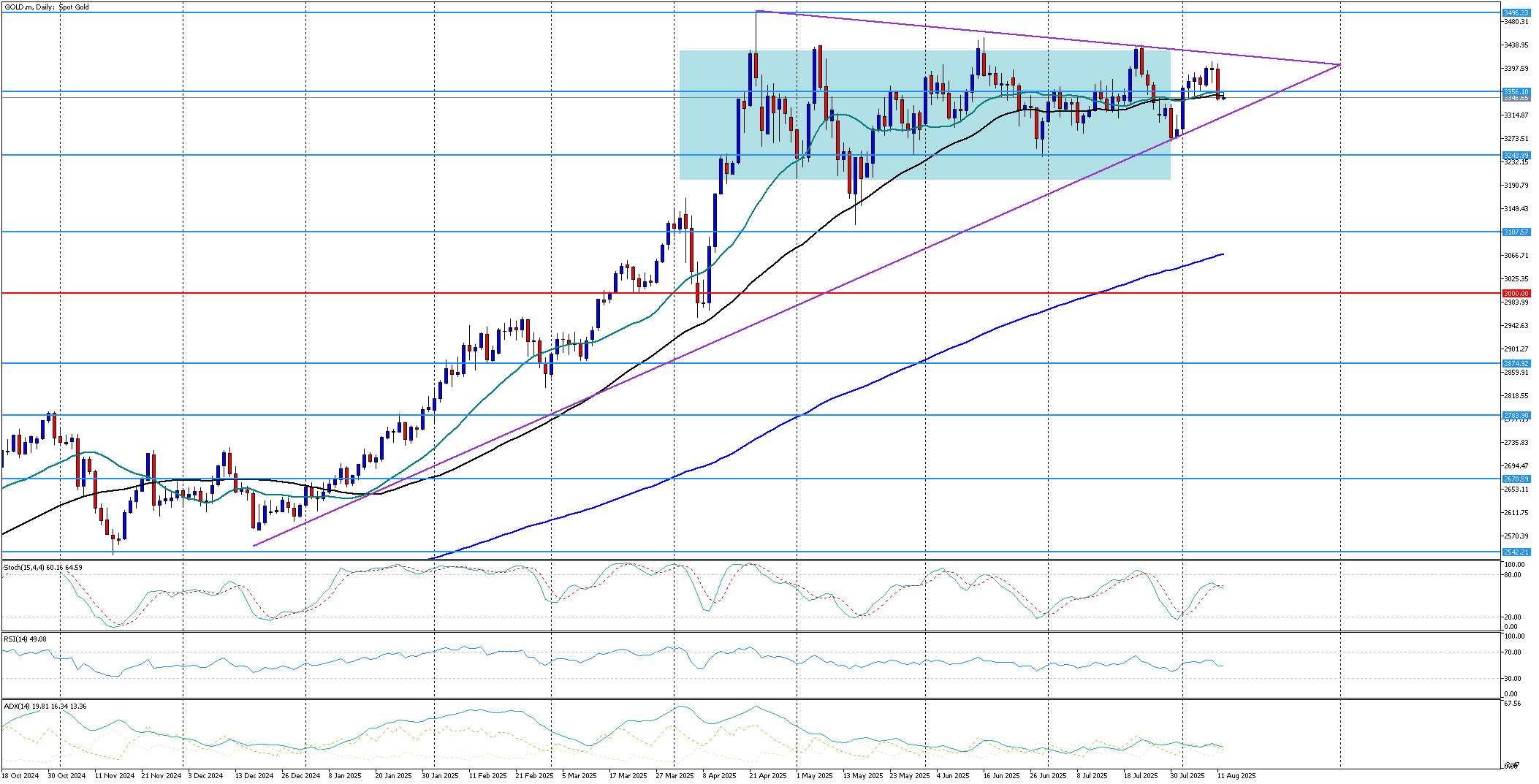Select the 3496.33 horizontal level price tag
The width and height of the screenshot is (1539, 784).
[x=1516, y=13]
